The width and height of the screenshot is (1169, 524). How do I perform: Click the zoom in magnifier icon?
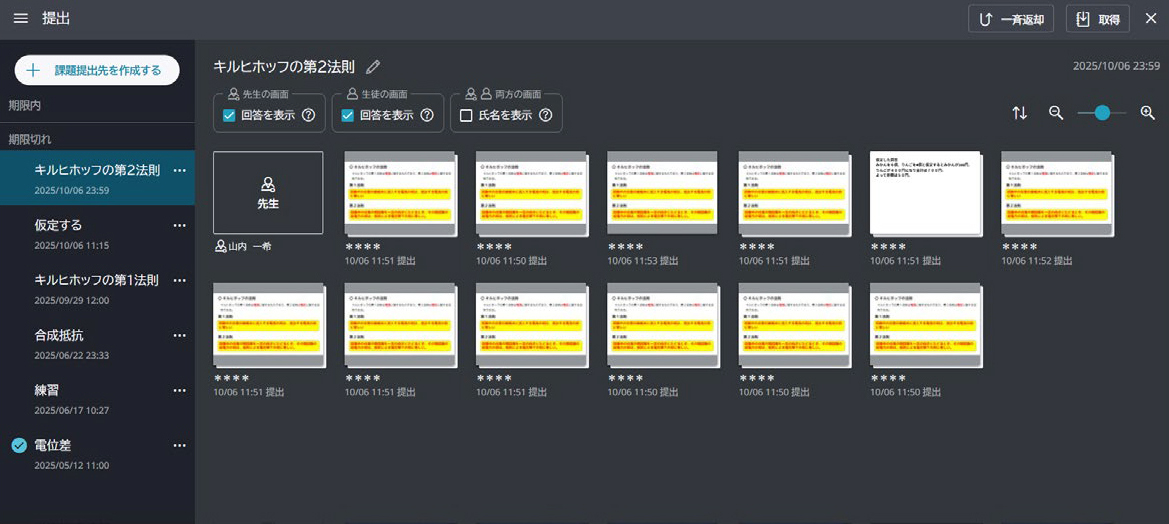point(1147,113)
